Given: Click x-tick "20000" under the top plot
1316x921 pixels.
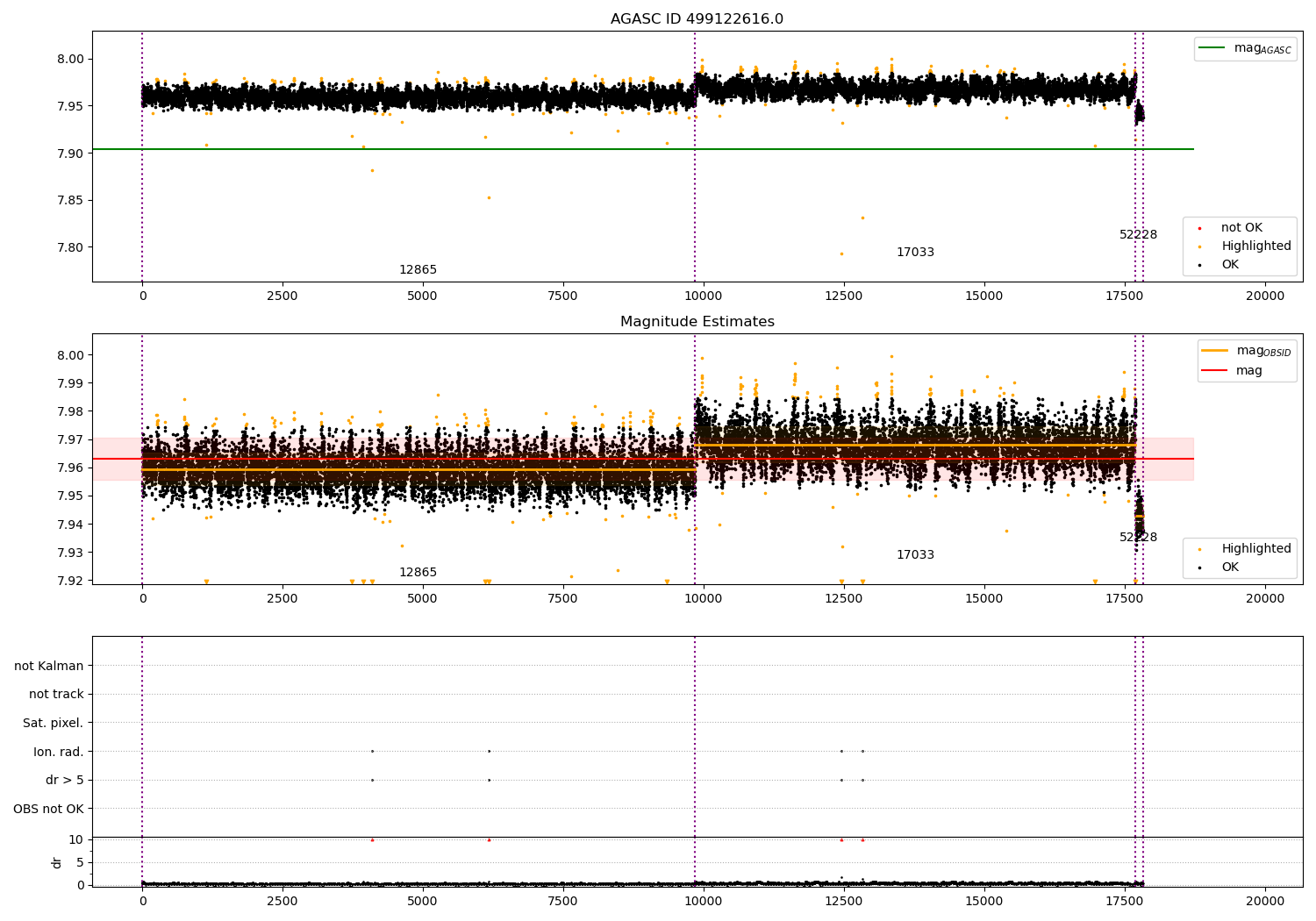Looking at the screenshot, I should (1264, 296).
